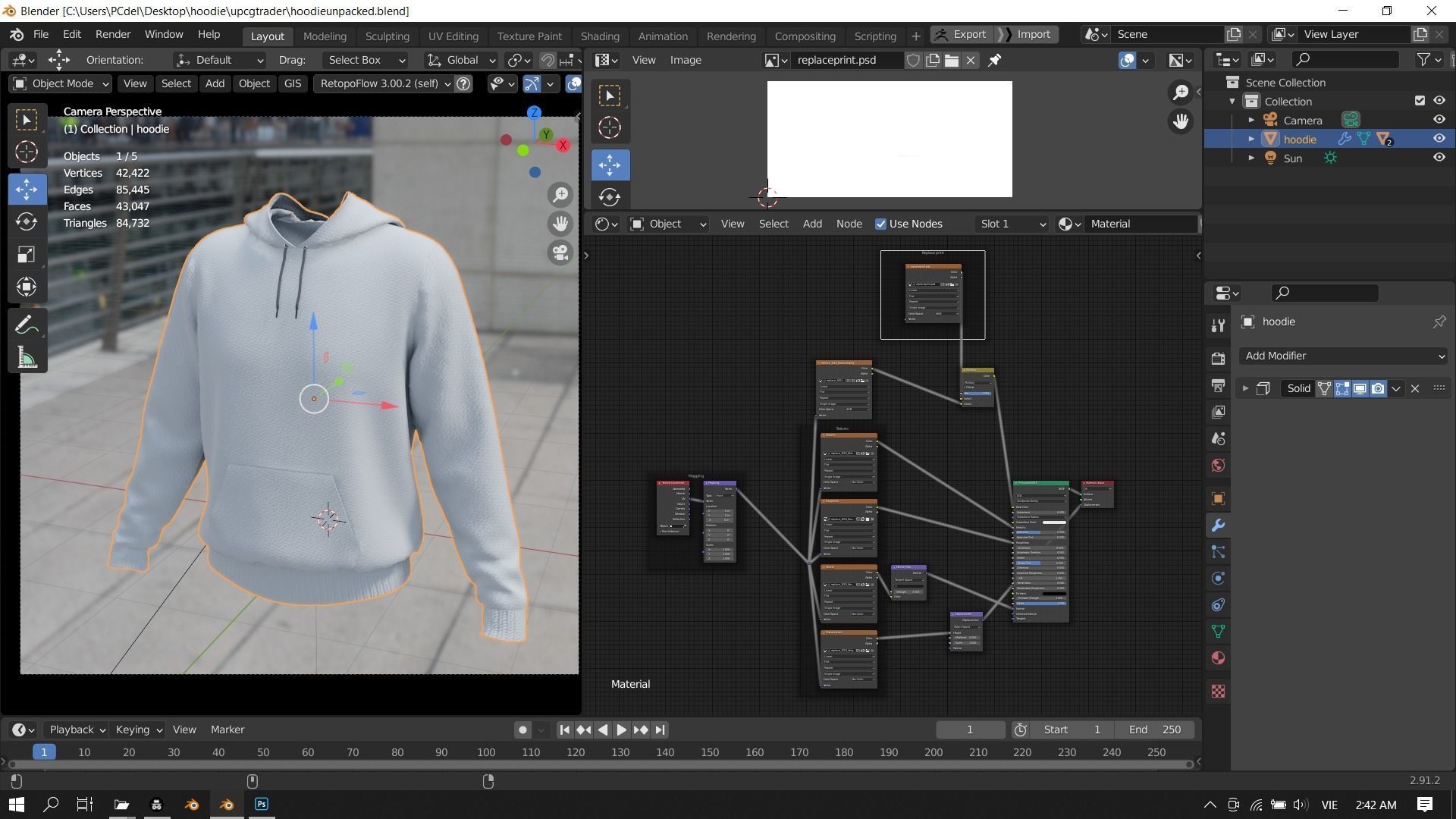Open the Slot 1 material slot dropdown
The height and width of the screenshot is (819, 1456).
pos(1012,224)
